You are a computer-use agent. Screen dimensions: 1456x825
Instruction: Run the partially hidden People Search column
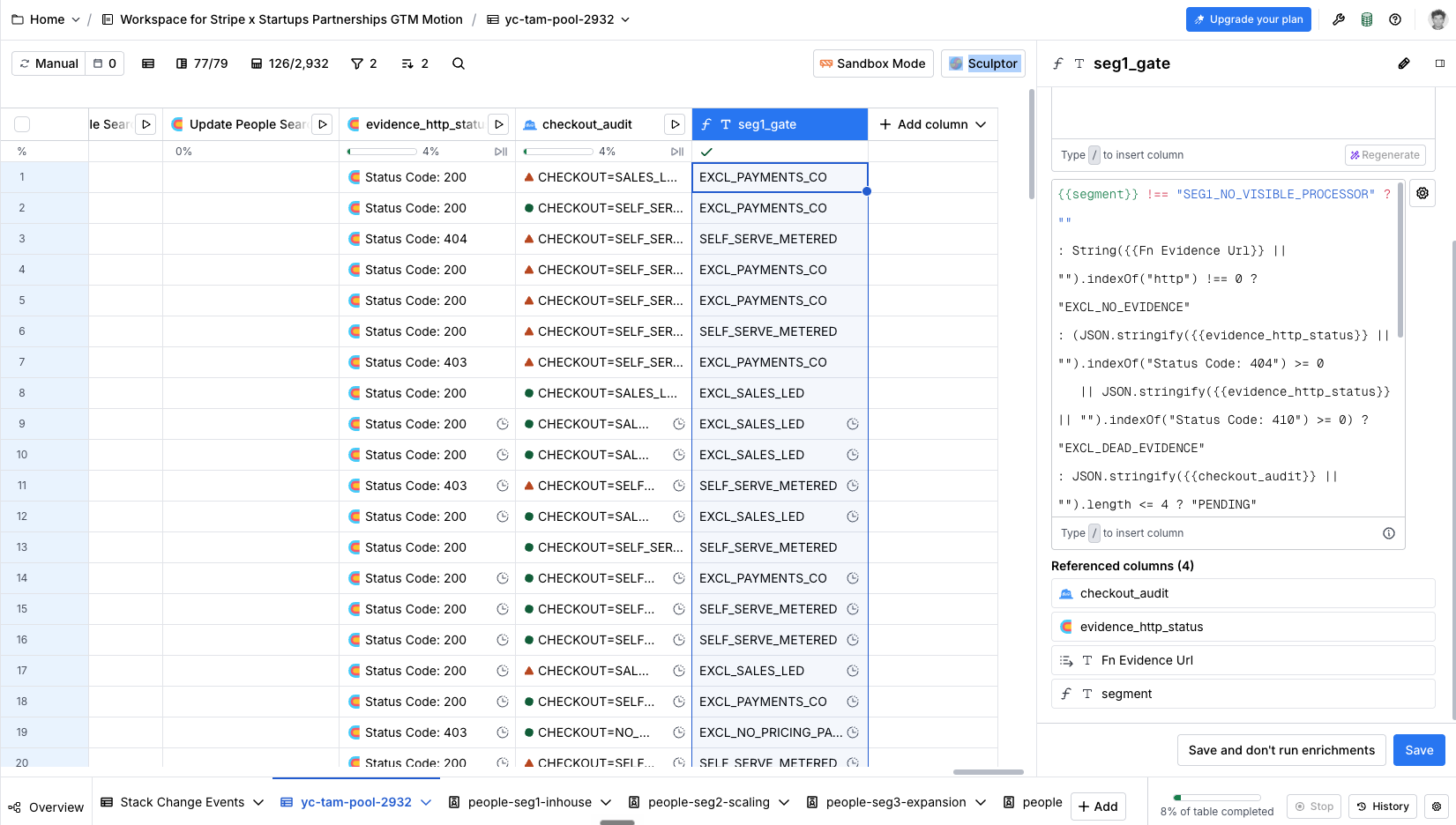146,124
